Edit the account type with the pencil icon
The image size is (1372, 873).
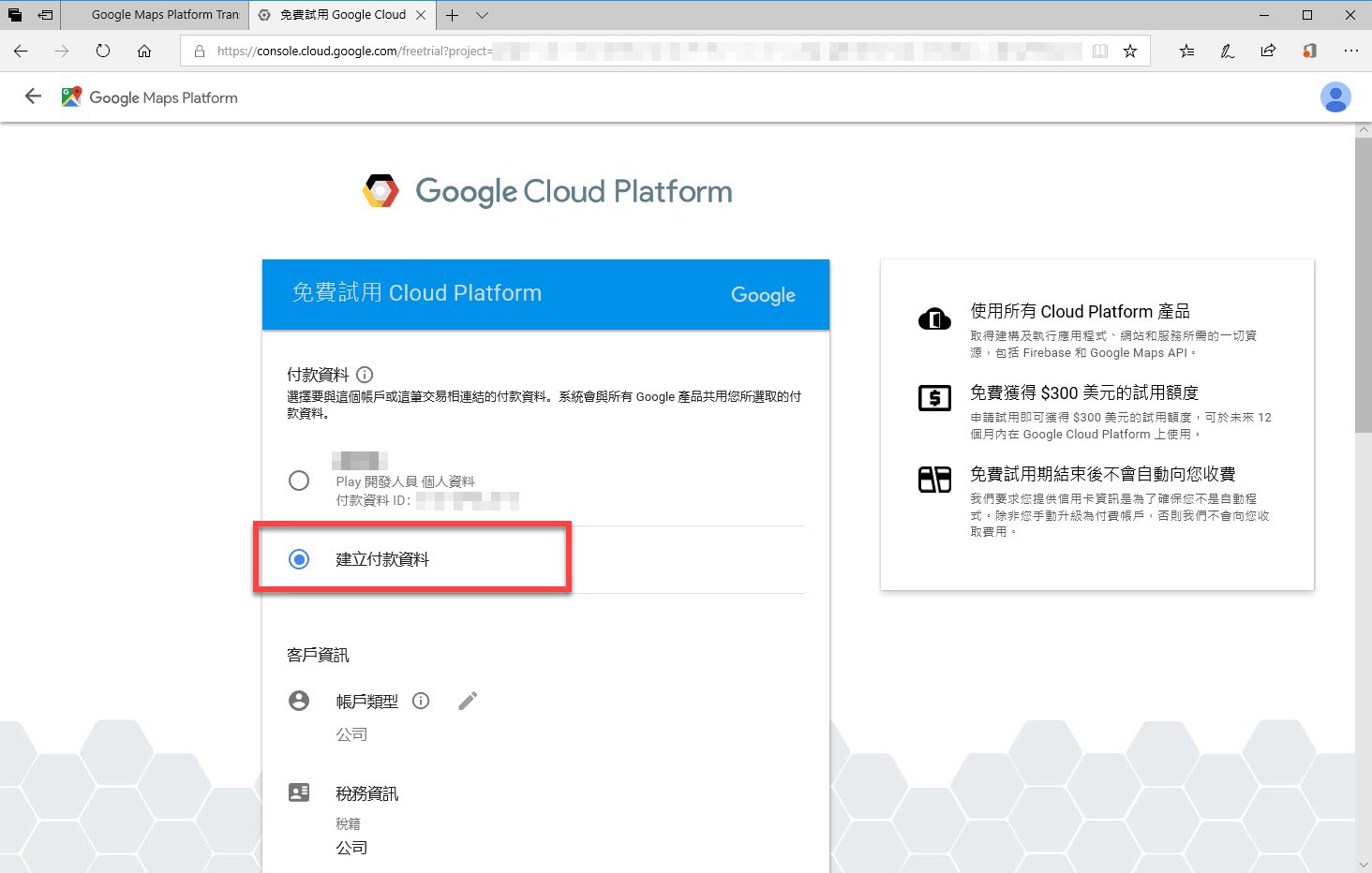pyautogui.click(x=468, y=701)
